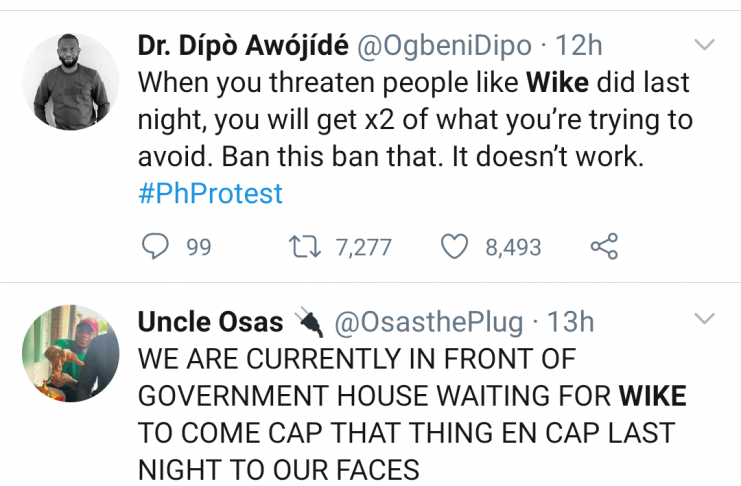Expand Uncle Osas tweet options chevron
The image size is (741, 486).
[x=705, y=319]
